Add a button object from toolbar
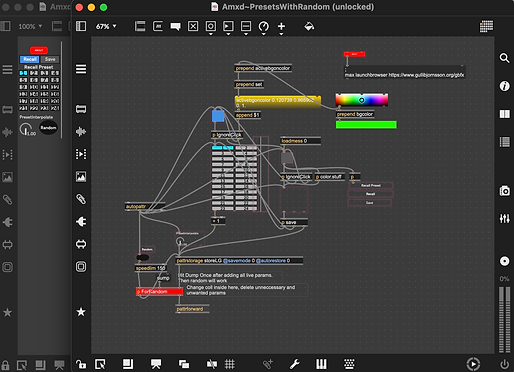The image size is (514, 372). pos(211,26)
